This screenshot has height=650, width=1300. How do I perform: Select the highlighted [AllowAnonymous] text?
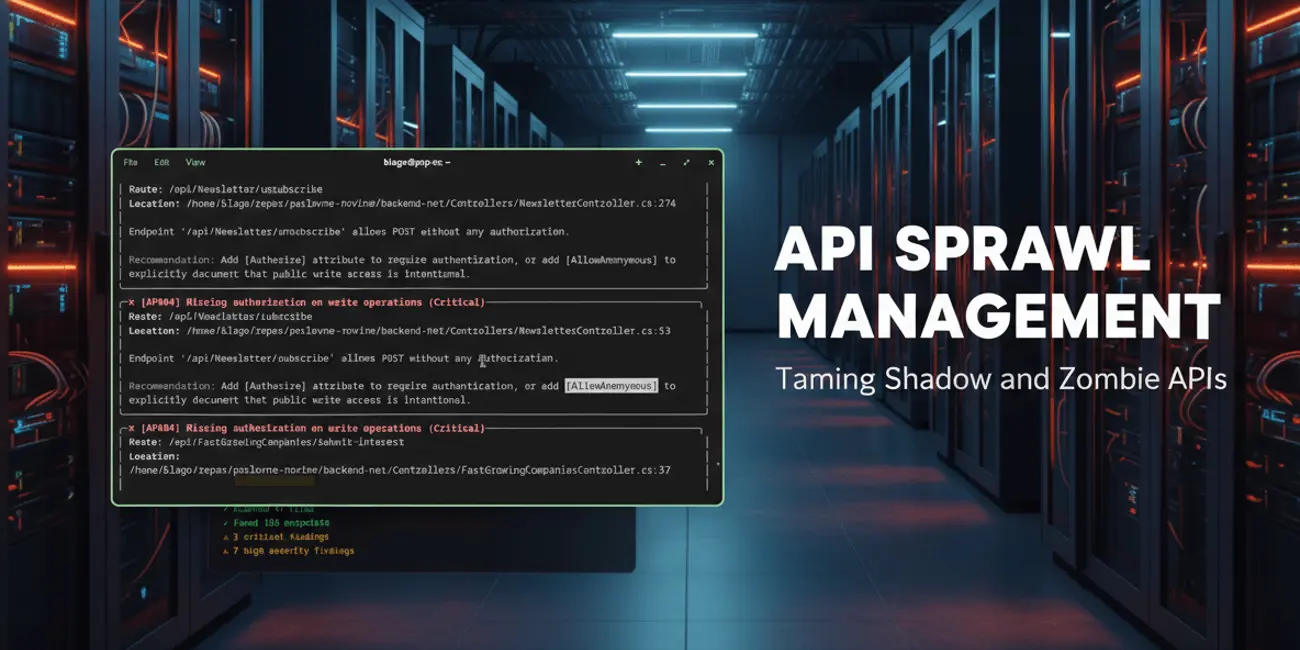610,385
